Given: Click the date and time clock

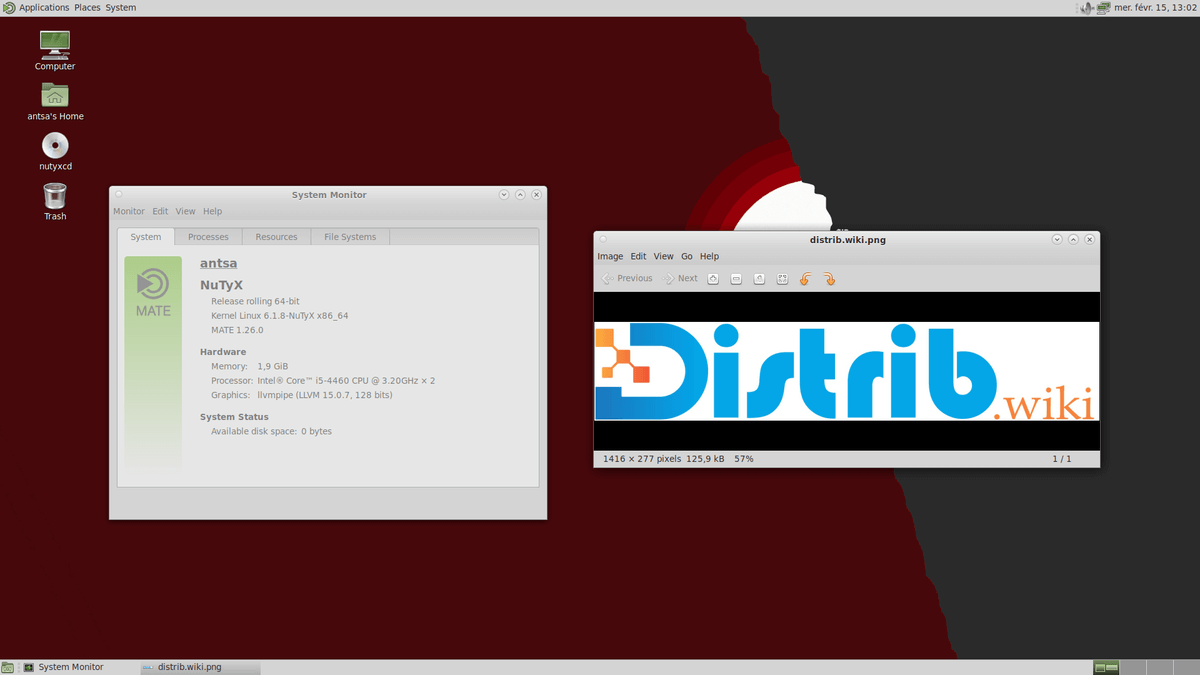Looking at the screenshot, I should pos(1154,8).
